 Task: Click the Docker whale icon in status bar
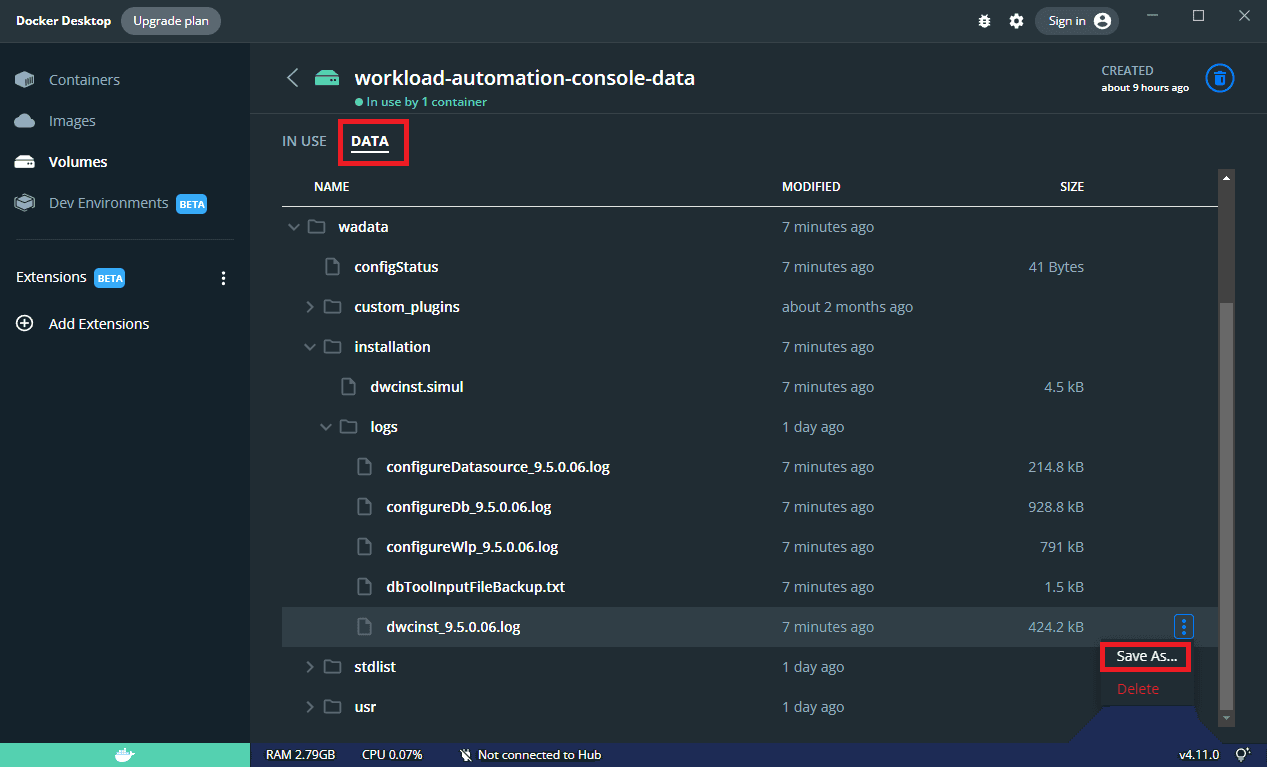point(125,755)
